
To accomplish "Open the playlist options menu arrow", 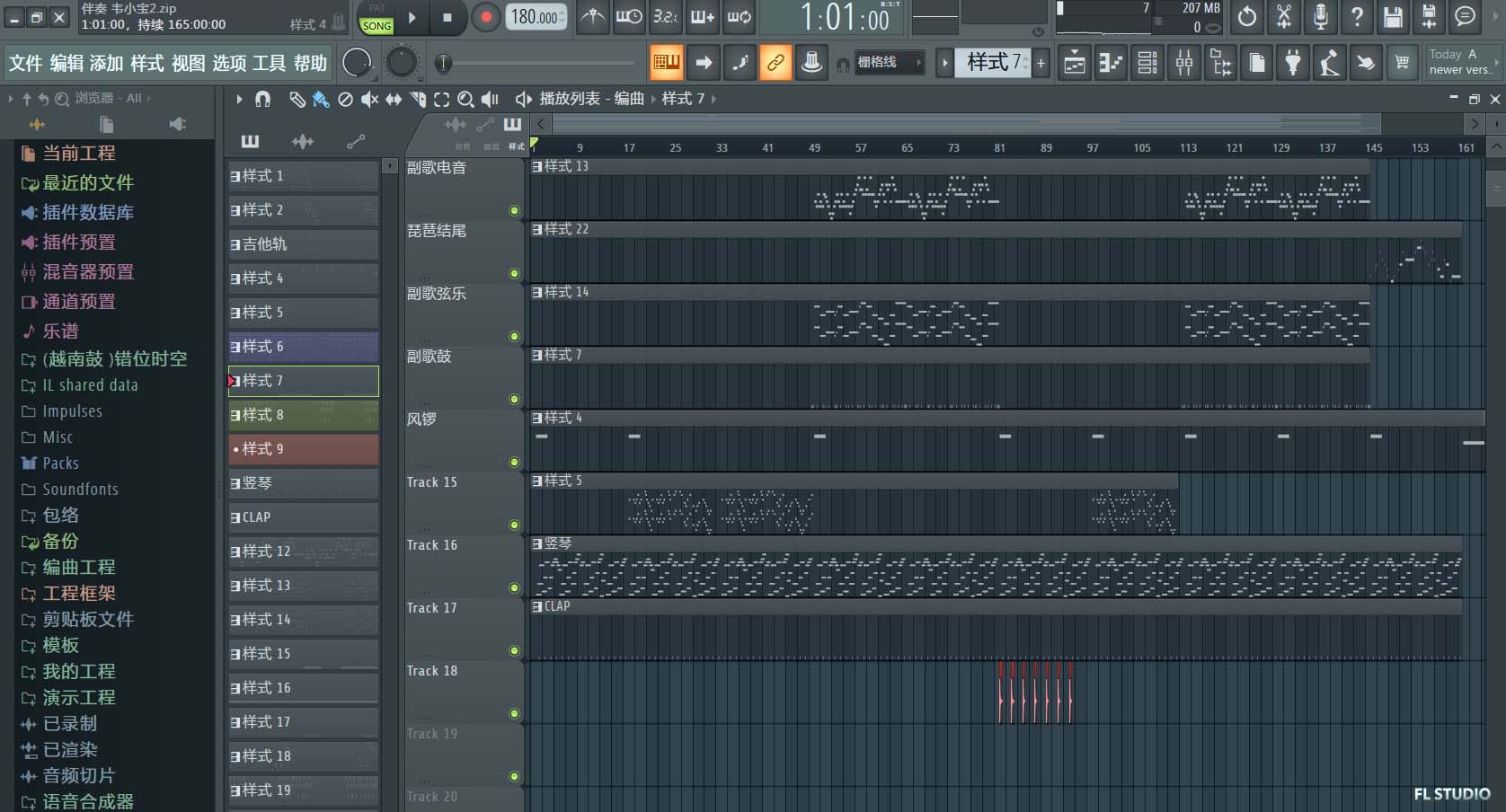I will pos(239,99).
